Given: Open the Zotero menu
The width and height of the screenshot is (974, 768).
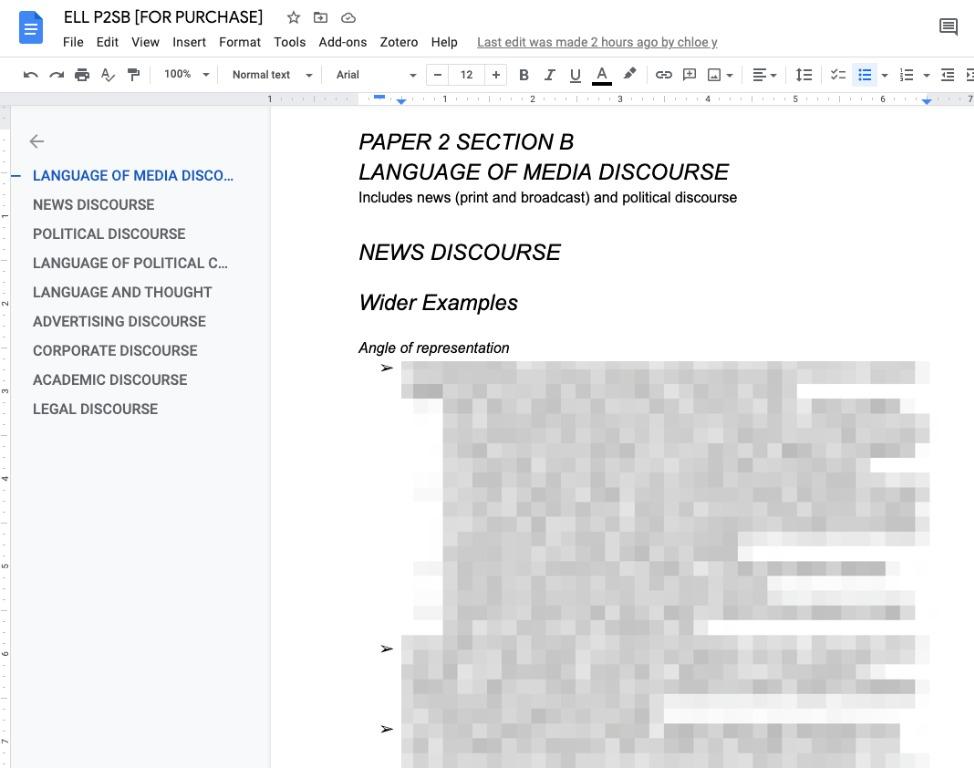Looking at the screenshot, I should (398, 42).
